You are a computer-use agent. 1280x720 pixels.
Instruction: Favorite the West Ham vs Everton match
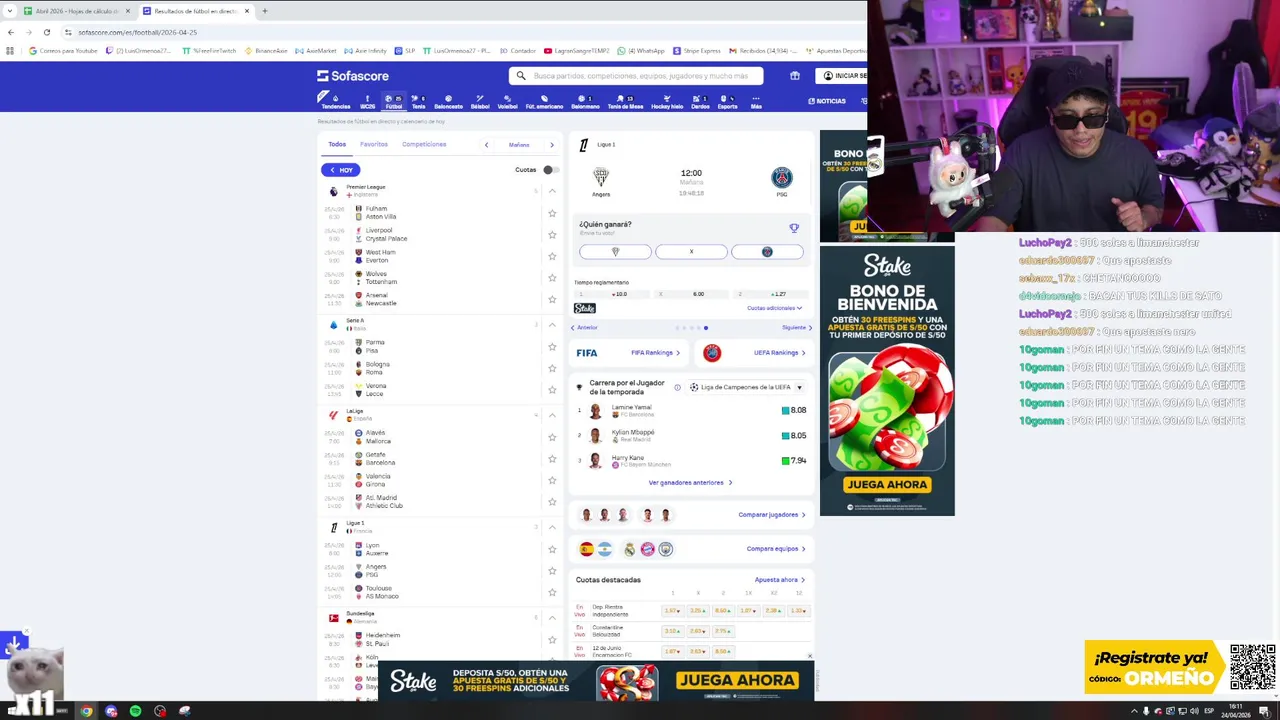(x=552, y=256)
